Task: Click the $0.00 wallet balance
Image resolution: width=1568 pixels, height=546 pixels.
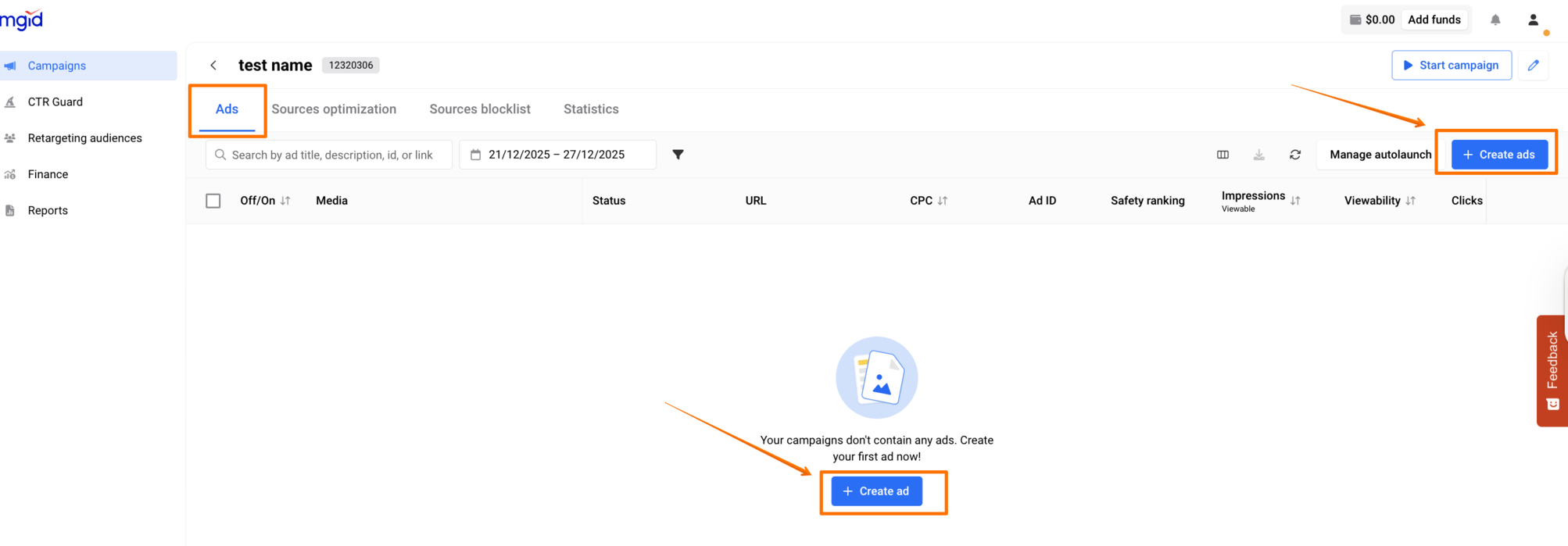Action: coord(1372,20)
